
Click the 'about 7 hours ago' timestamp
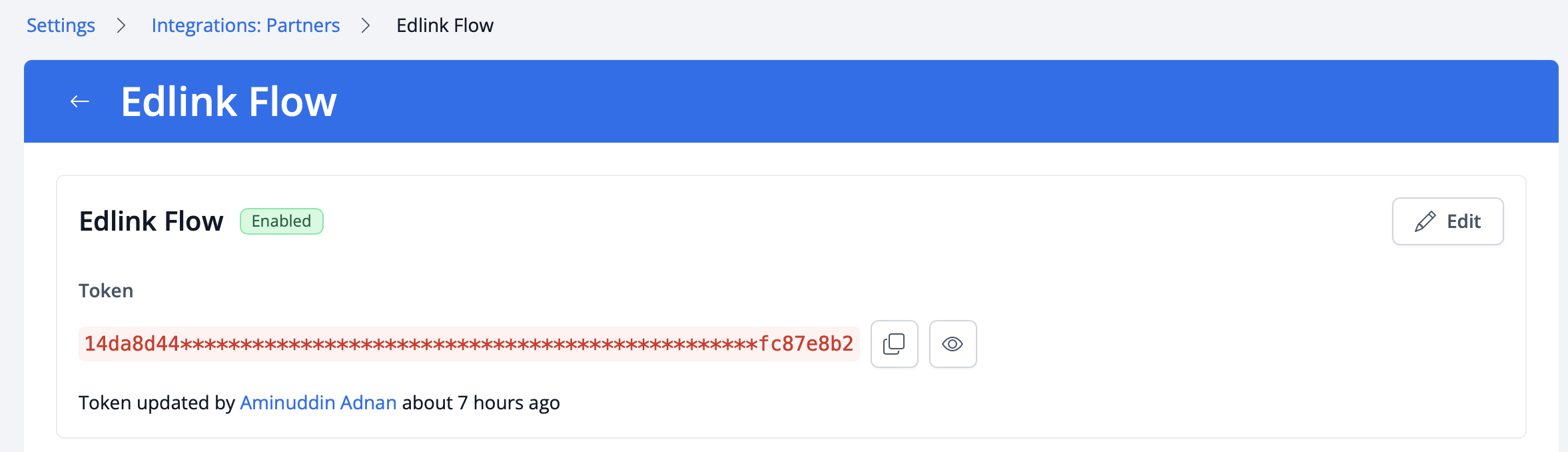[x=480, y=403]
